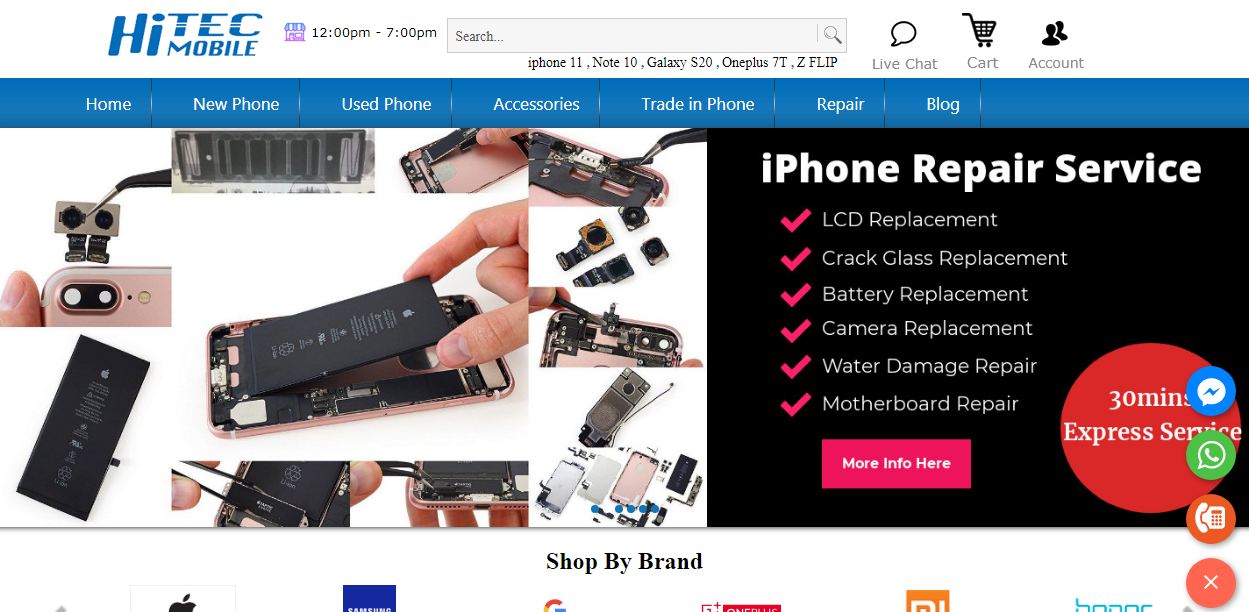
Task: Select the Apple brand logo
Action: [x=182, y=600]
